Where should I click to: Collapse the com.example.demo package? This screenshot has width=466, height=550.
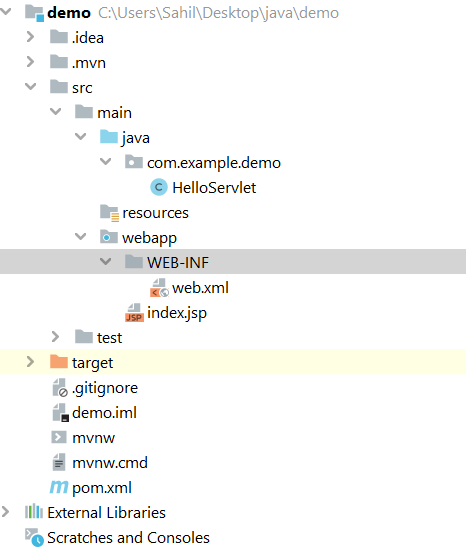click(106, 162)
